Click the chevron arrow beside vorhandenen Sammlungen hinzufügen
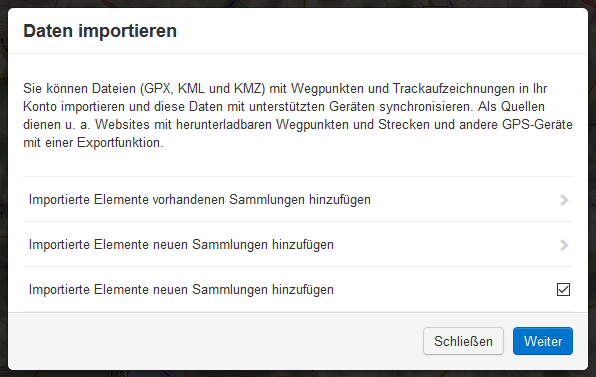596x377 pixels. coord(564,200)
